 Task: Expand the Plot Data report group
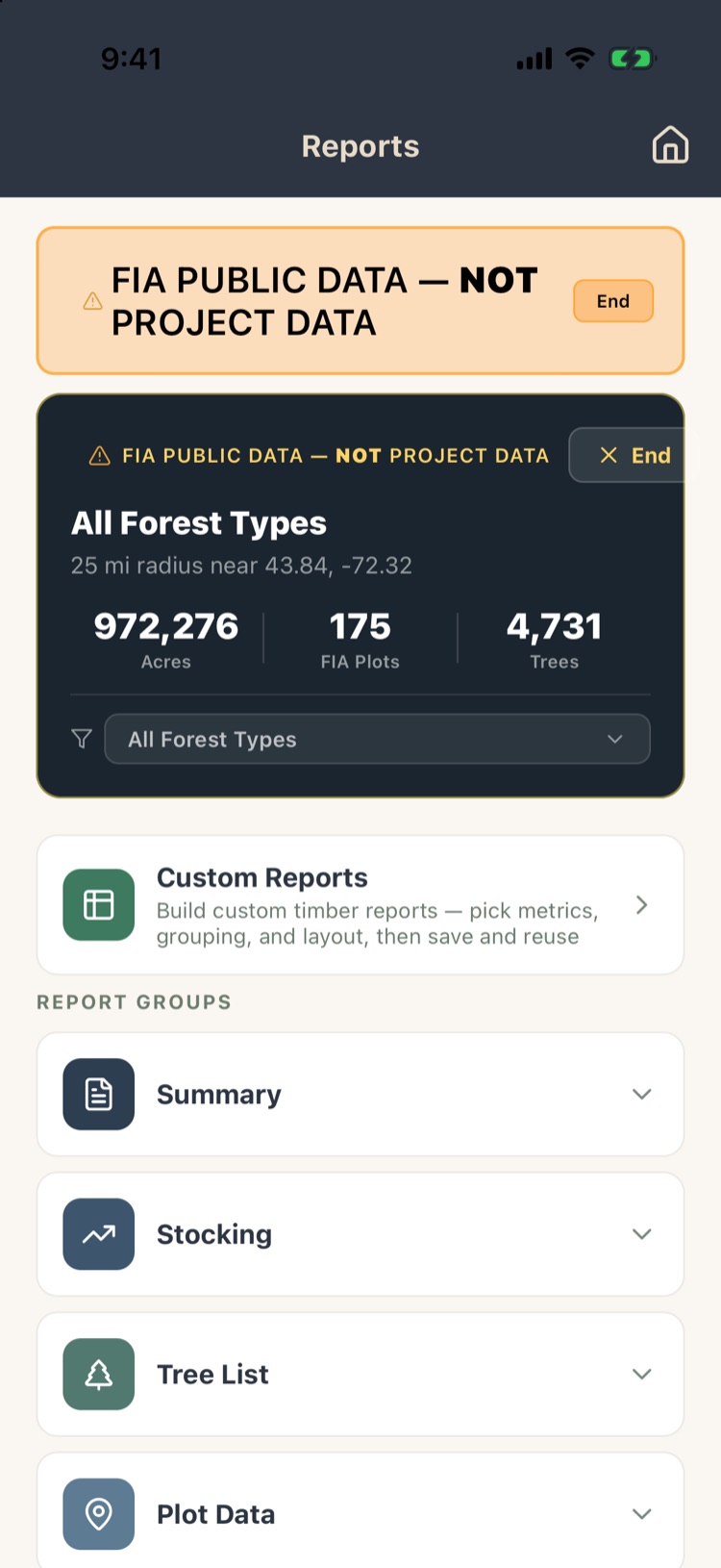click(360, 1512)
